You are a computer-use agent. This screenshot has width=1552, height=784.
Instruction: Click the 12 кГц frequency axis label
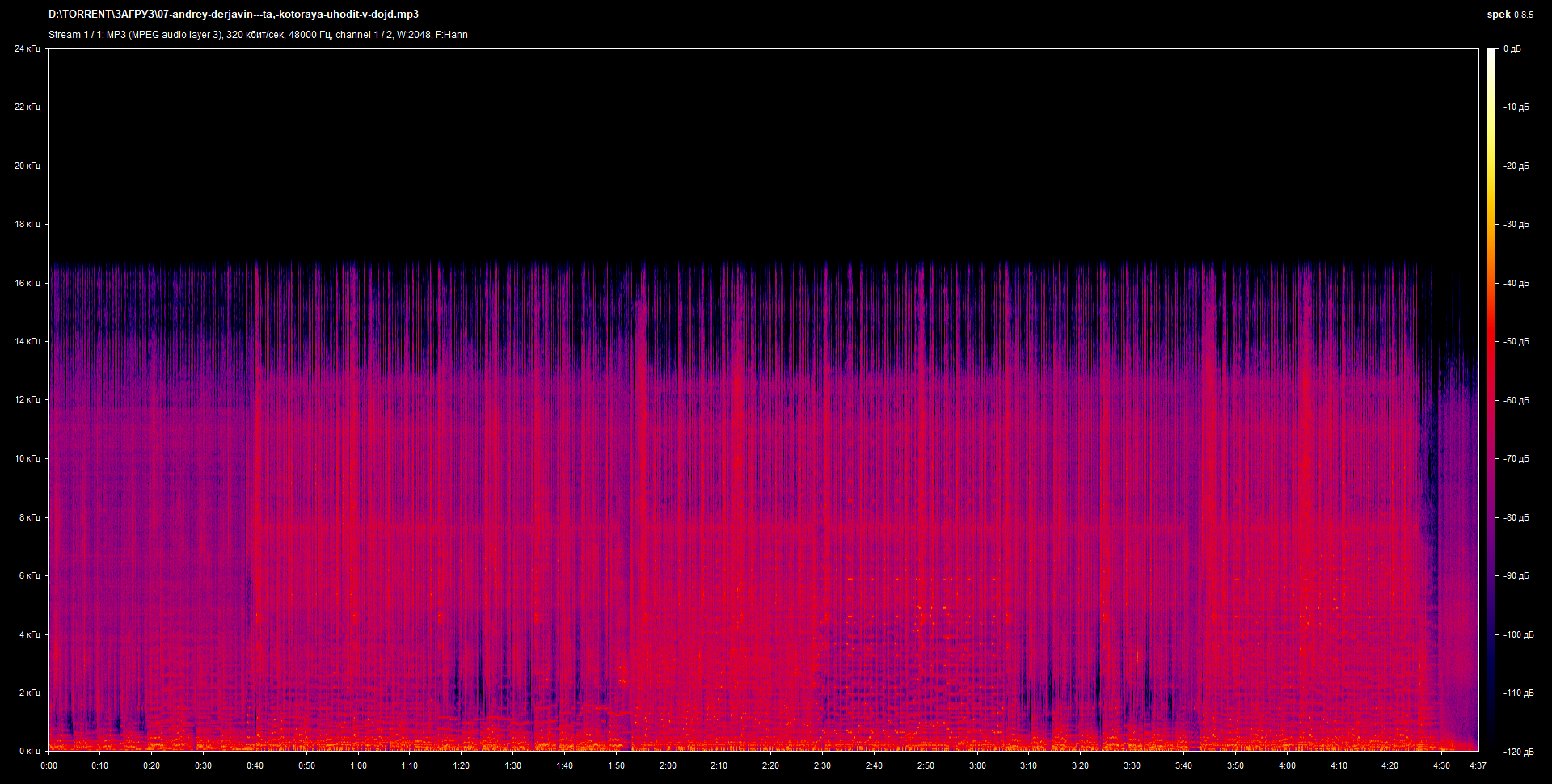click(x=27, y=400)
